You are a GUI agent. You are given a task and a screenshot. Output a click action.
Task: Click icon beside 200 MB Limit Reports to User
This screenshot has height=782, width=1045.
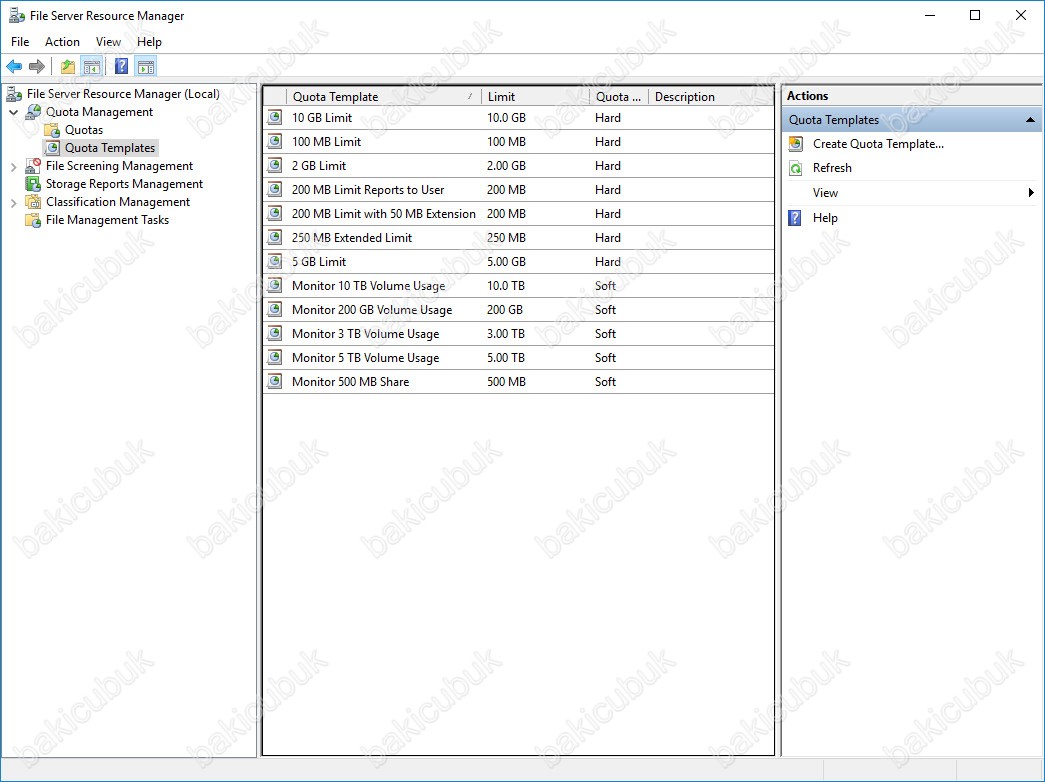pyautogui.click(x=275, y=190)
